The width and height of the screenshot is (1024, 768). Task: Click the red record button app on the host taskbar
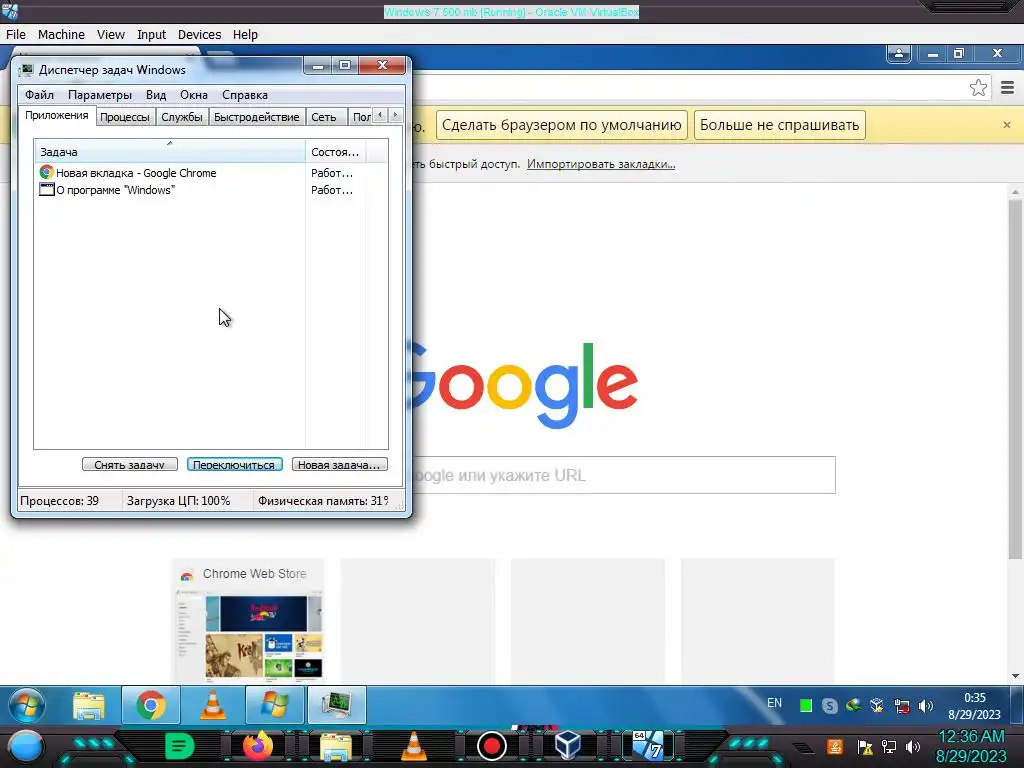[492, 746]
